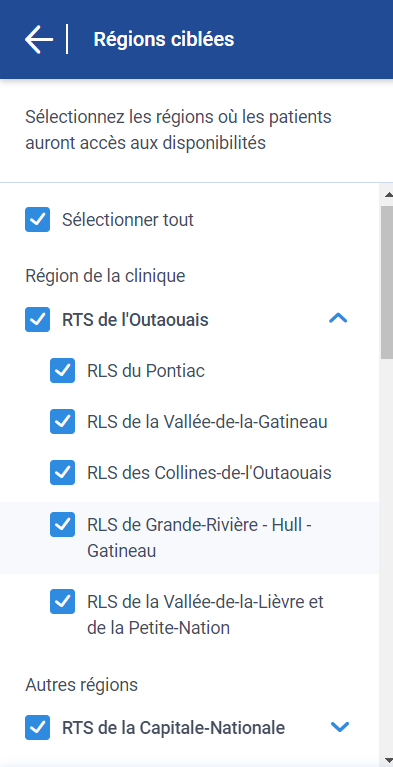Toggle the RTS de l'Outaouais checkbox
The width and height of the screenshot is (393, 767).
pos(38,319)
